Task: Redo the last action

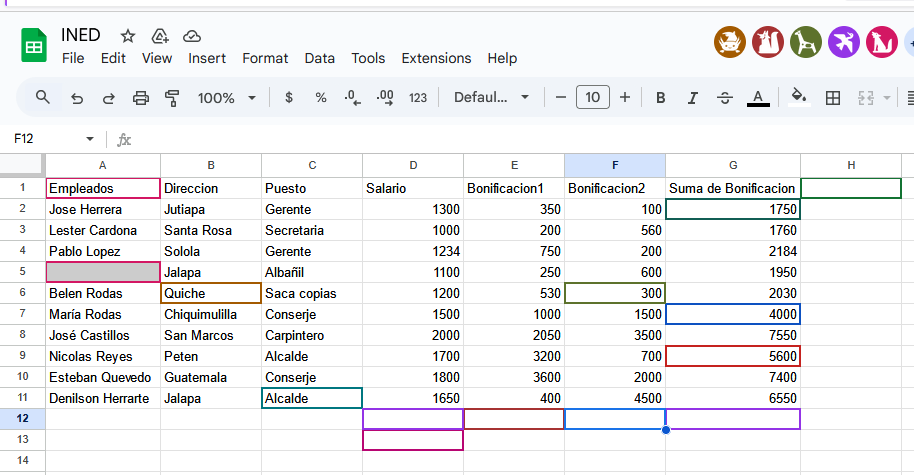Action: (108, 98)
